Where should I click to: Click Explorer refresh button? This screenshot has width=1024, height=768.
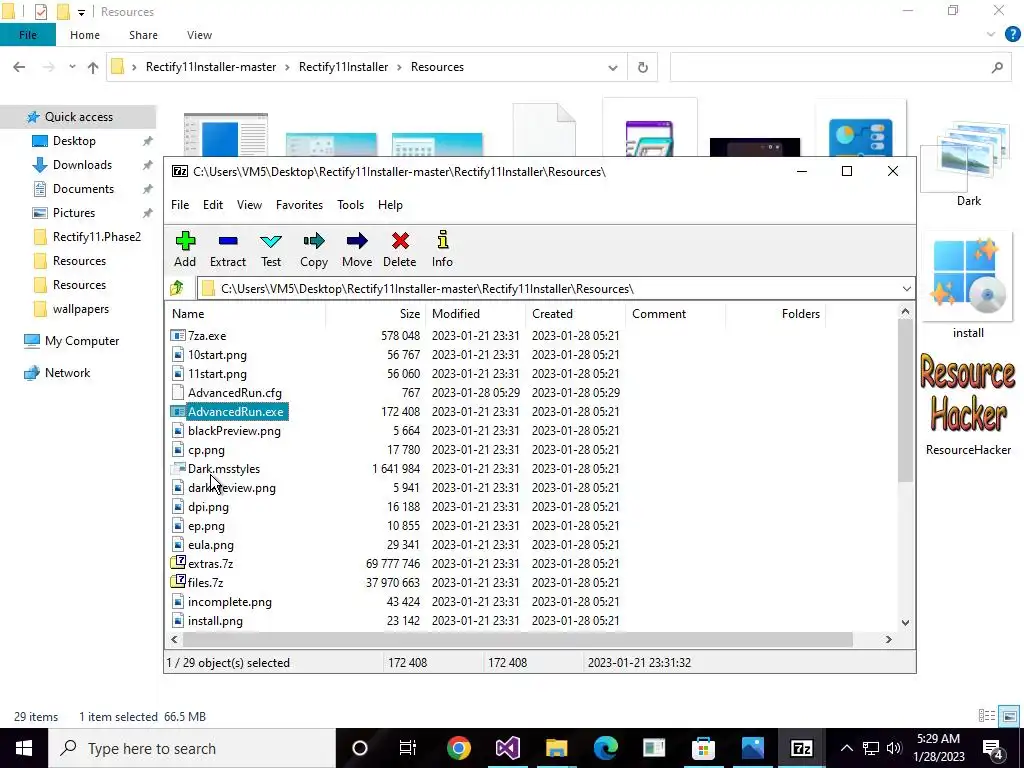tap(643, 67)
